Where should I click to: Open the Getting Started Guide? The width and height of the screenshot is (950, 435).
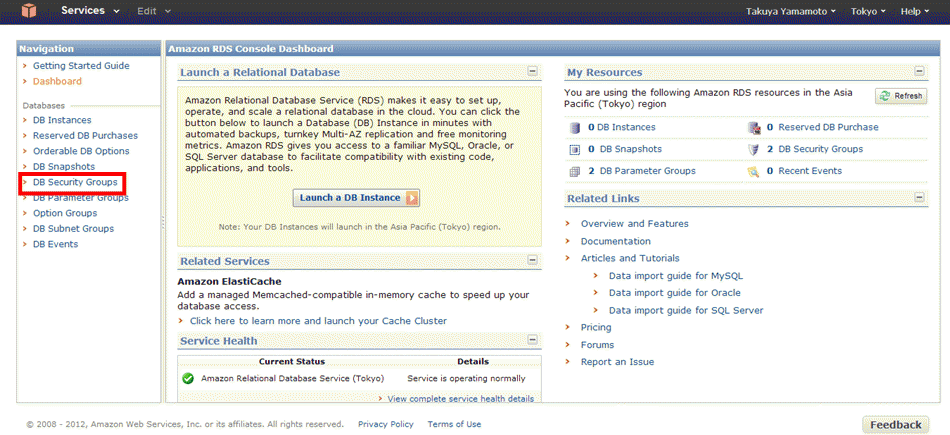pos(81,65)
